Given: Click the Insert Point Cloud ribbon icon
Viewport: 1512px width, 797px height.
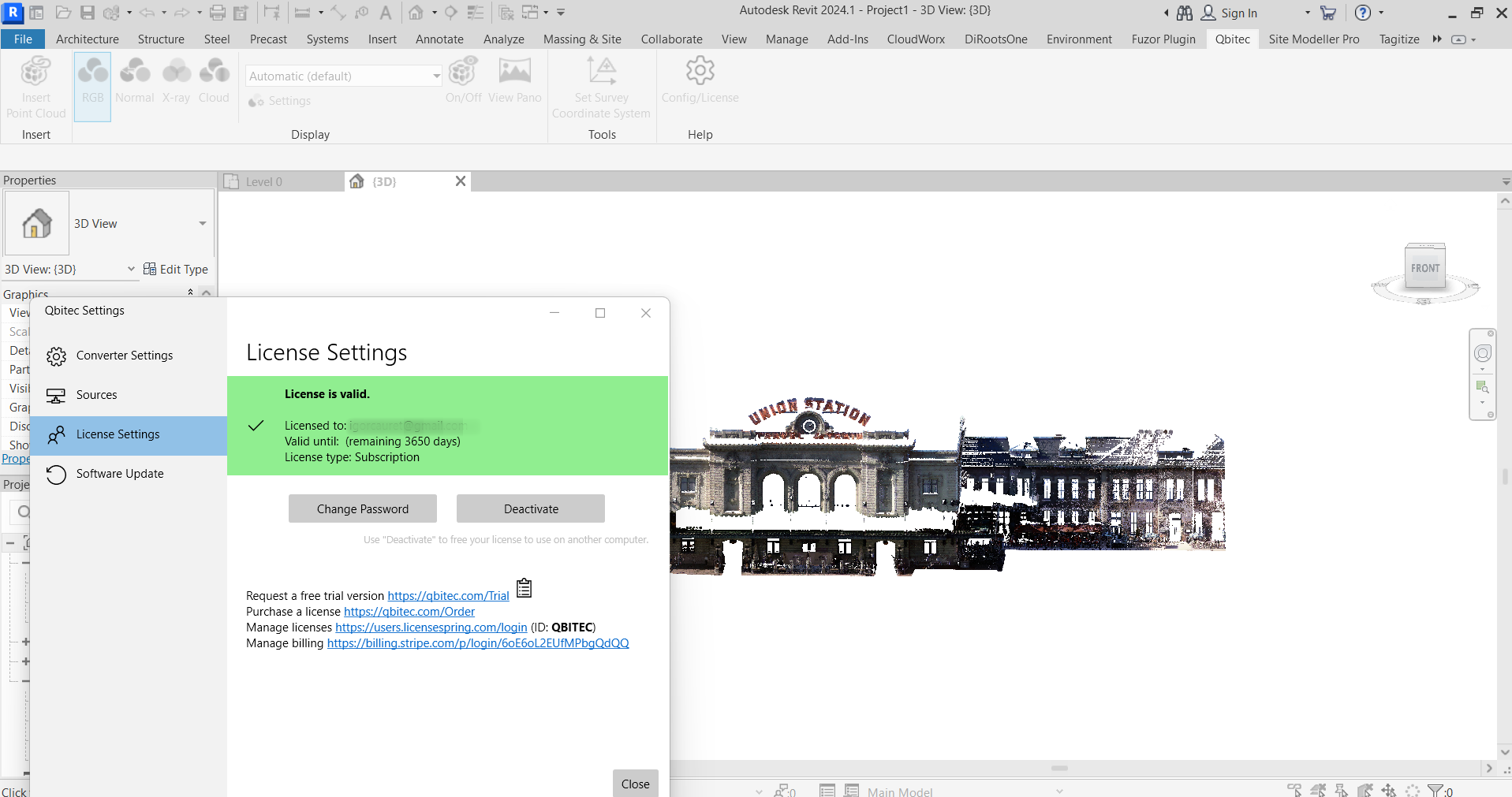Looking at the screenshot, I should (35, 87).
